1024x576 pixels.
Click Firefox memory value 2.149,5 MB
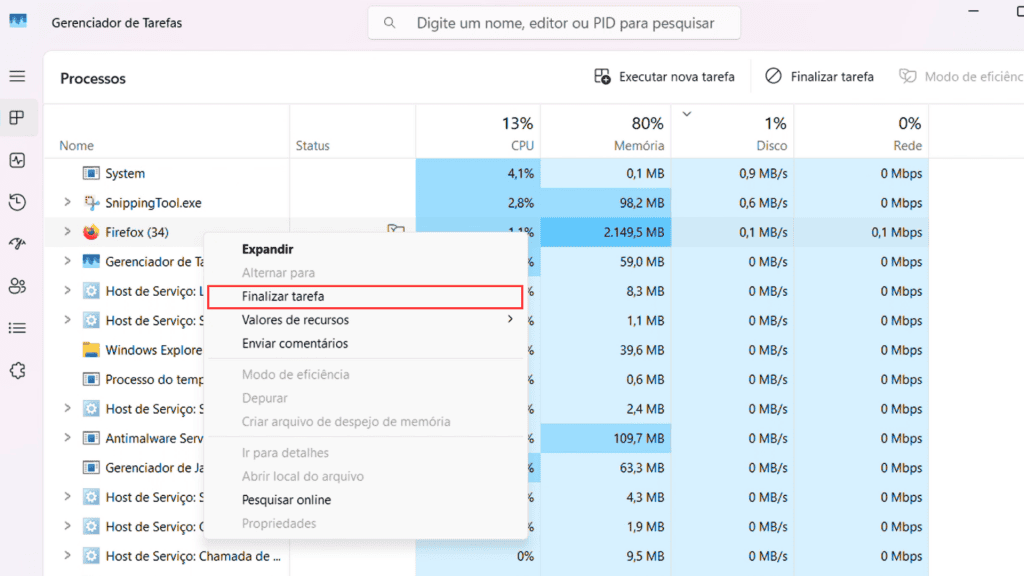[x=605, y=232]
